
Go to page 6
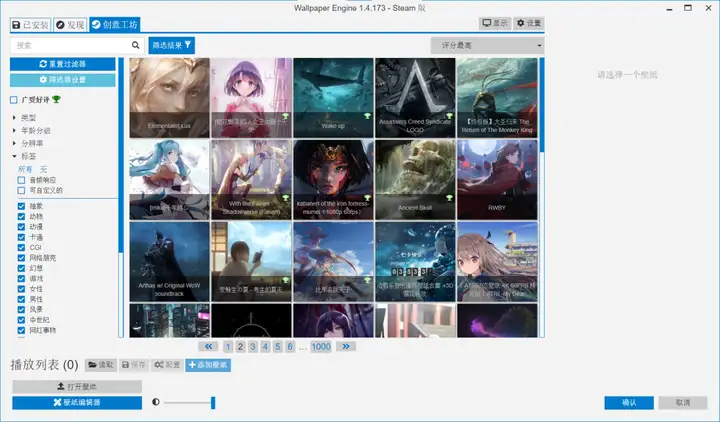(x=290, y=347)
